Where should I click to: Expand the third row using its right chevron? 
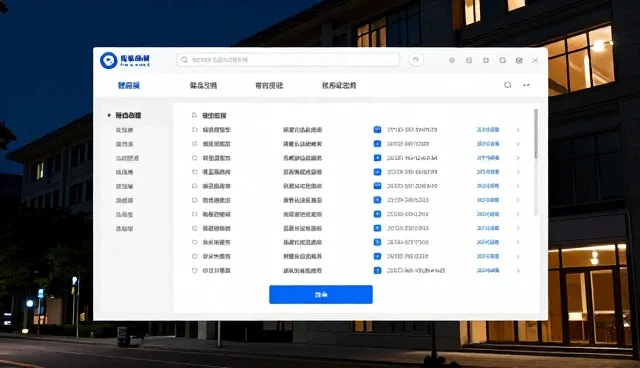coord(518,158)
